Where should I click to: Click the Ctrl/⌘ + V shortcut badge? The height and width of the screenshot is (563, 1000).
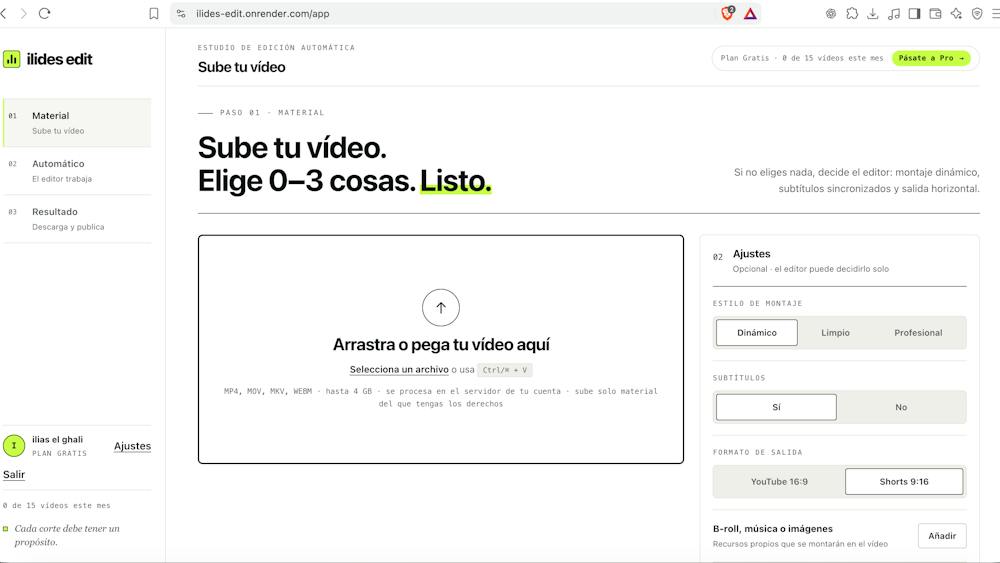pyautogui.click(x=504, y=370)
